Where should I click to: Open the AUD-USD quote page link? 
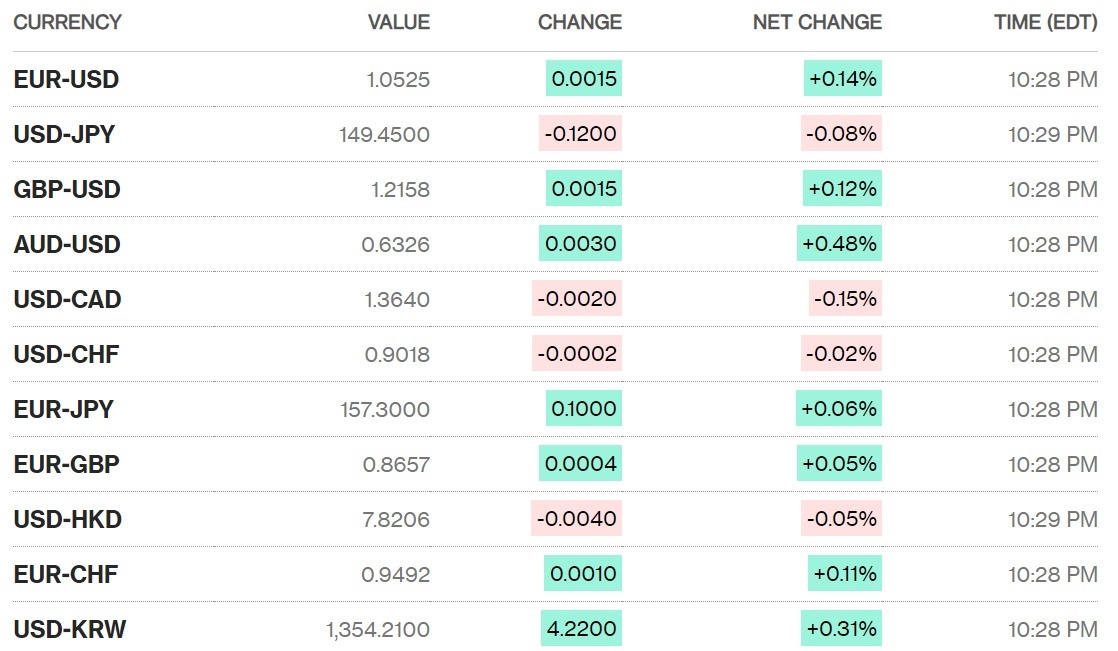point(67,244)
